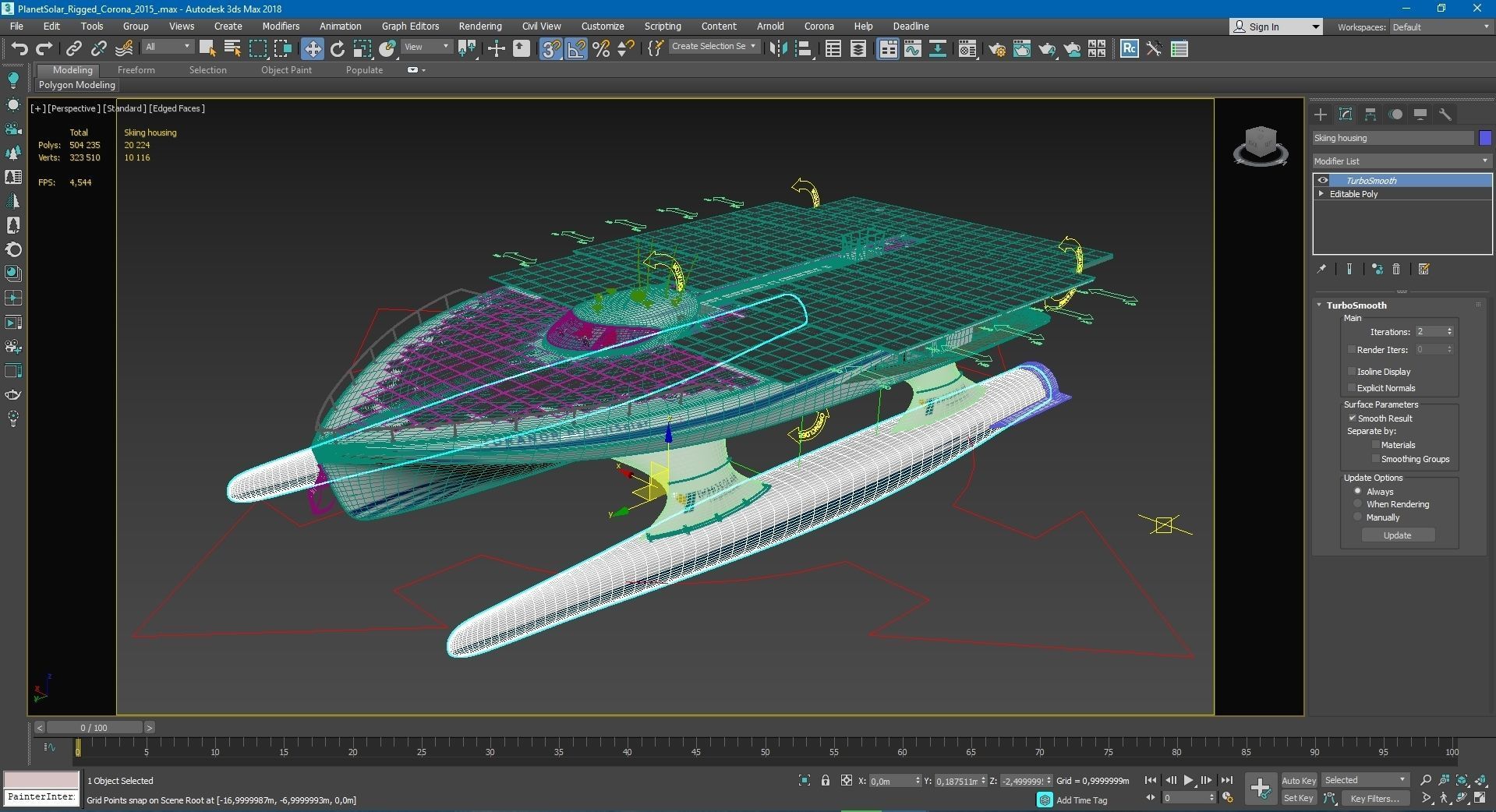Open the Workspaces Default dropdown
This screenshot has height=812, width=1496.
1441,26
